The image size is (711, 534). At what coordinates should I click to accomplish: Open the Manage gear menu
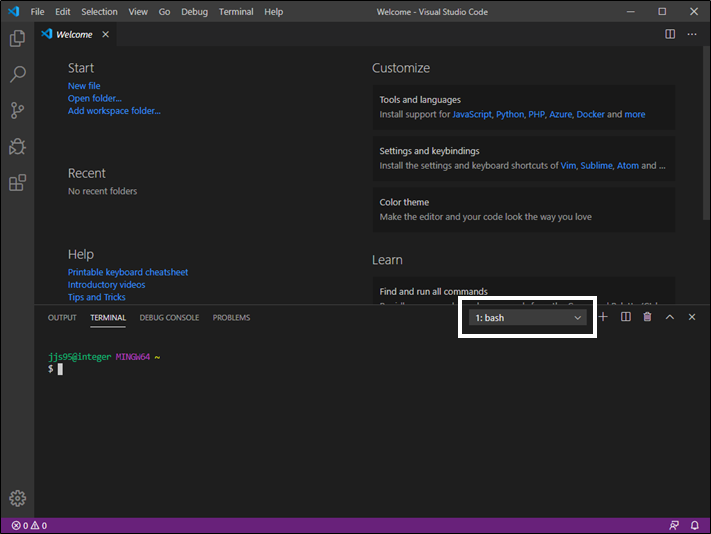tap(17, 498)
